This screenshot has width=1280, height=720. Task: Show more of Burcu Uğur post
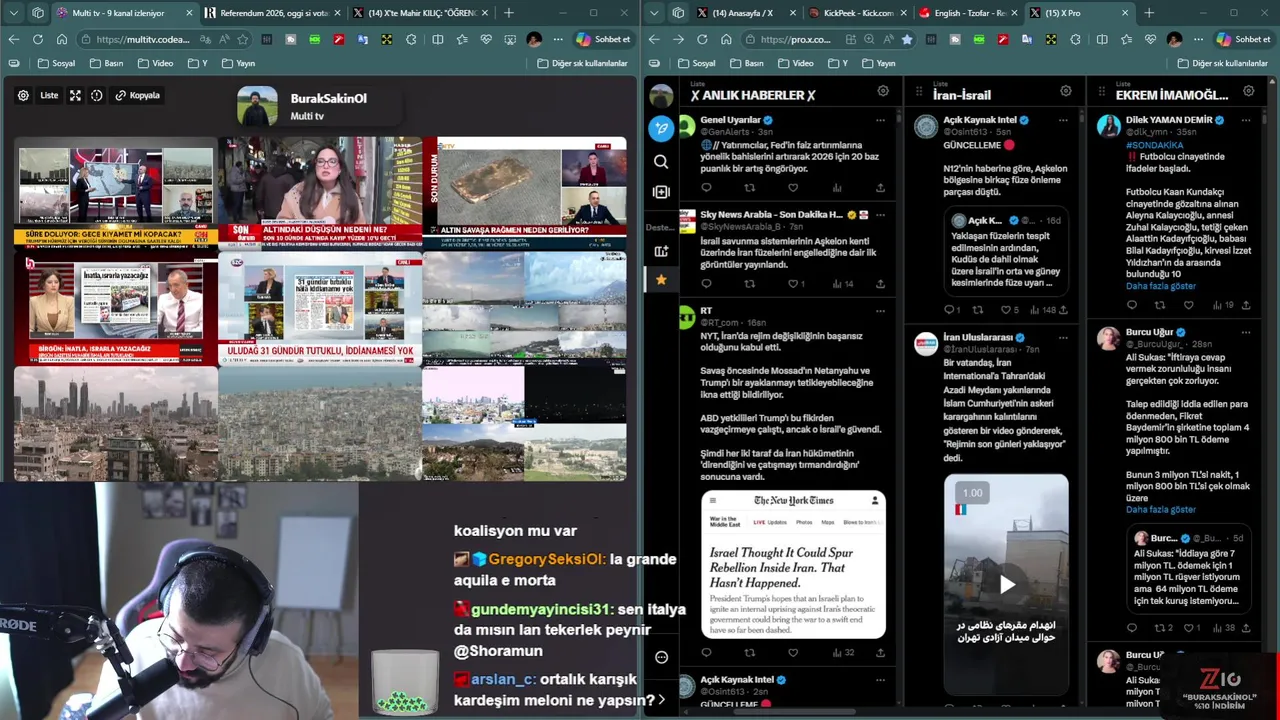(x=1160, y=509)
